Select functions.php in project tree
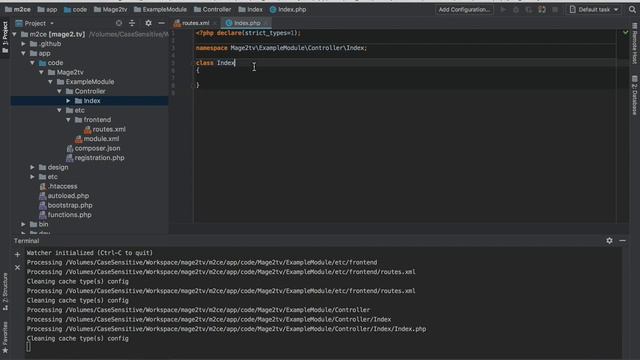640x360 pixels. (x=65, y=215)
